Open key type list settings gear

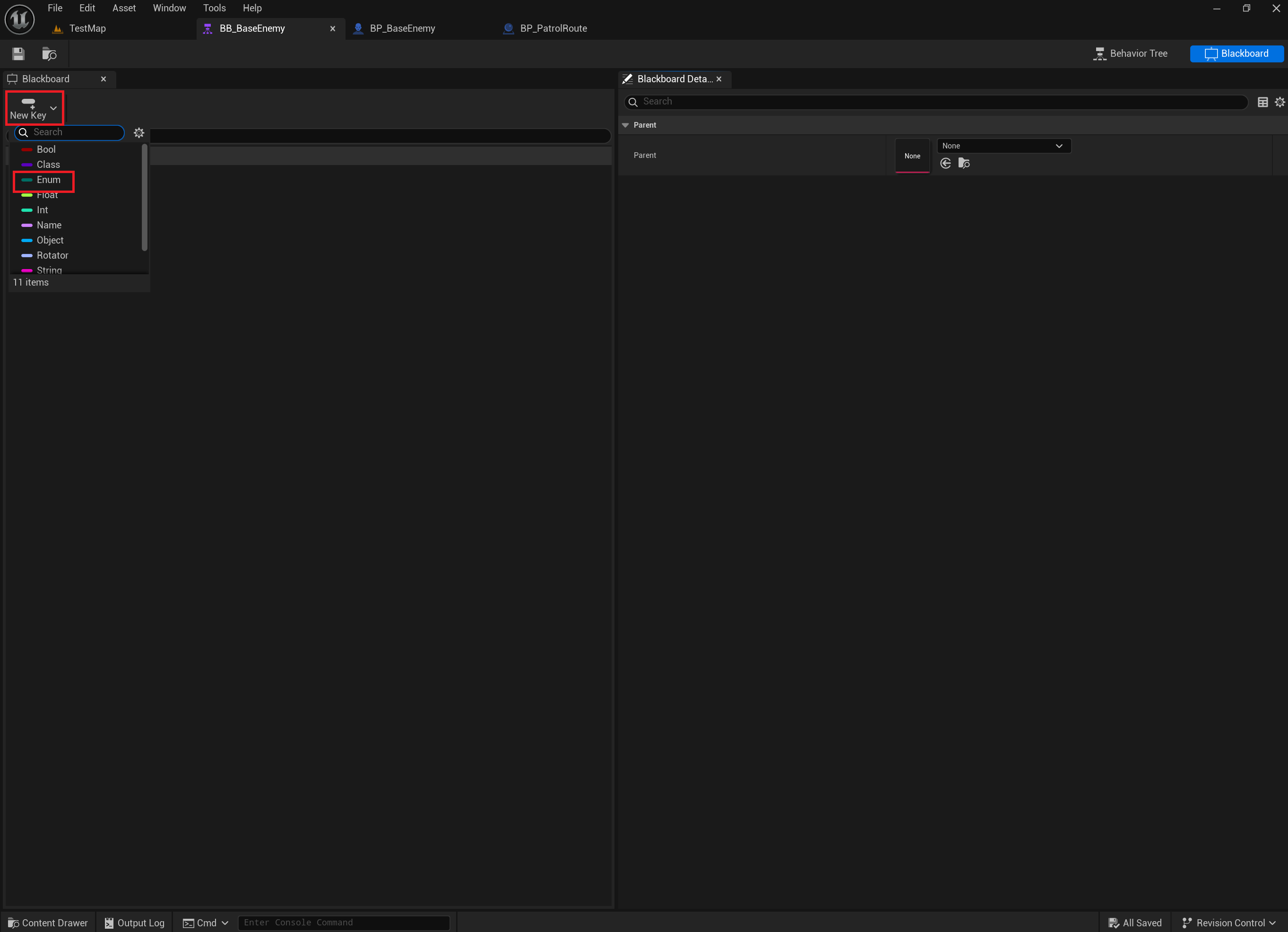pyautogui.click(x=139, y=133)
